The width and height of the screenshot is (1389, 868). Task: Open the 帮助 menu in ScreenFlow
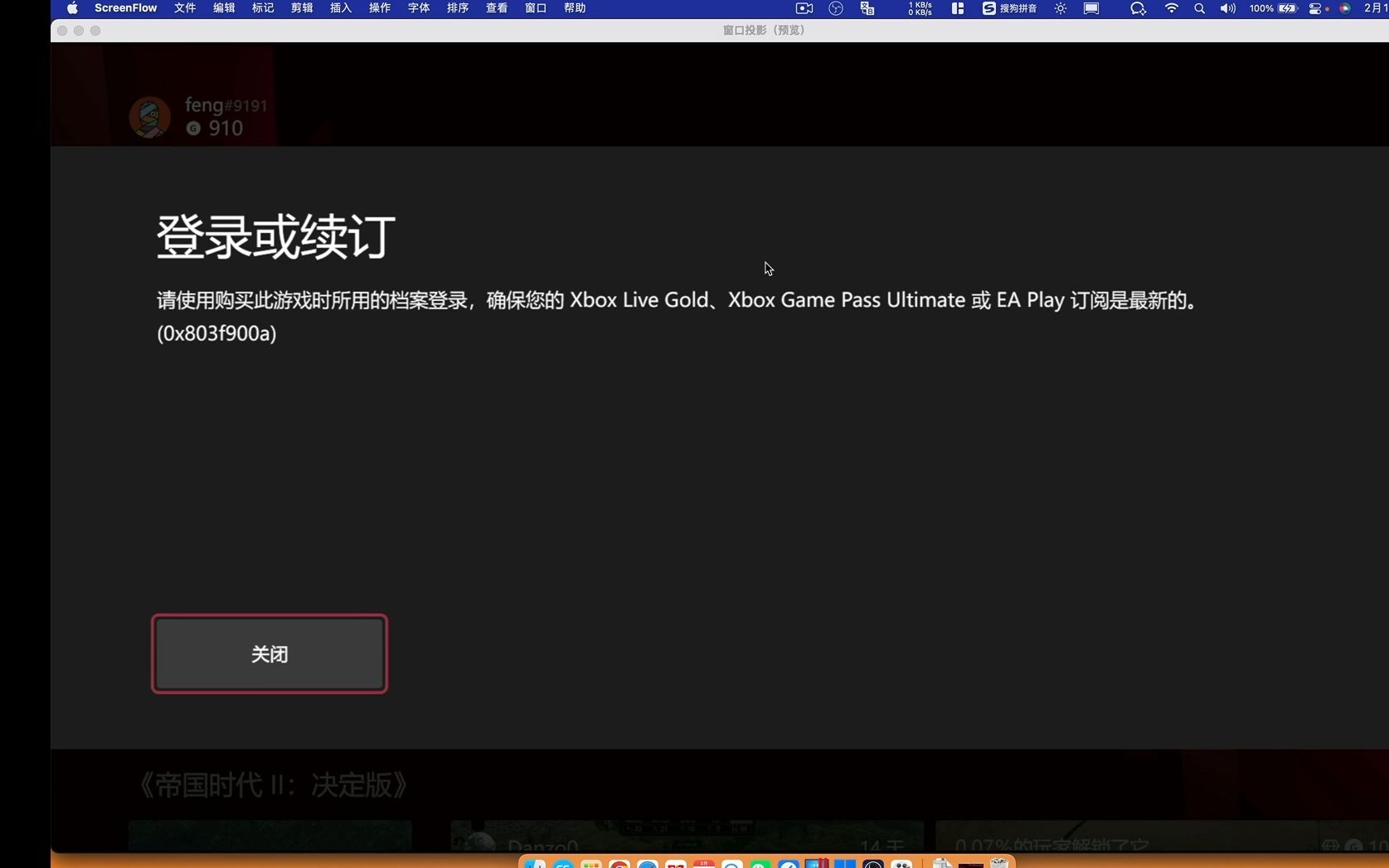click(x=573, y=8)
